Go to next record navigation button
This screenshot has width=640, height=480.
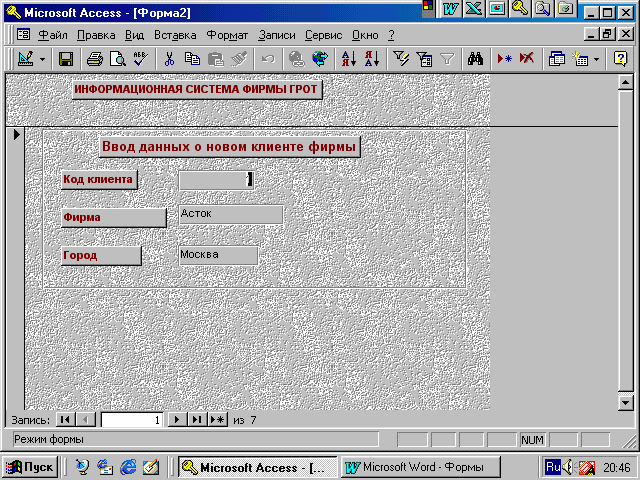[177, 420]
